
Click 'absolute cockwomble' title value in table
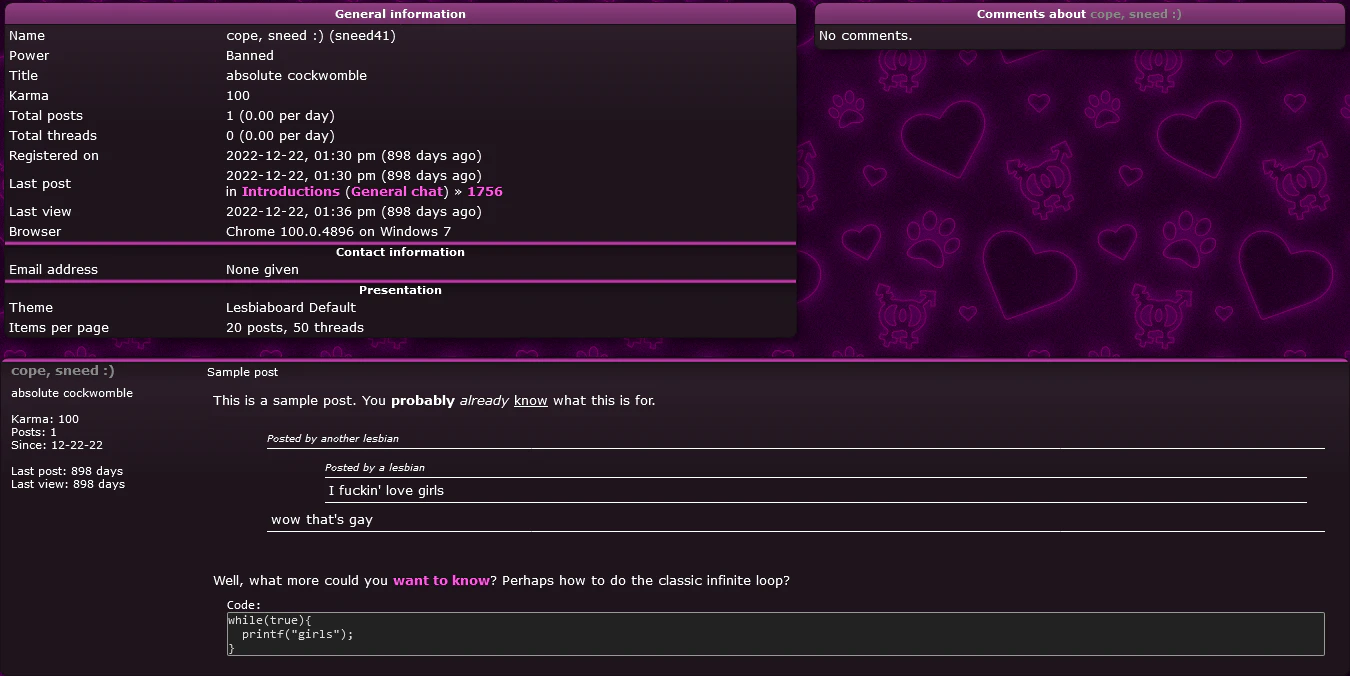coord(296,76)
